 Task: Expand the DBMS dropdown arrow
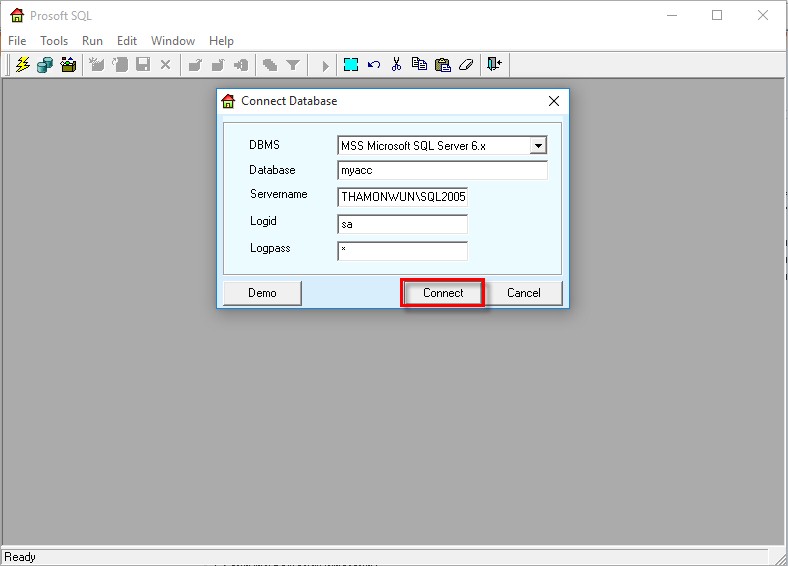(x=538, y=146)
